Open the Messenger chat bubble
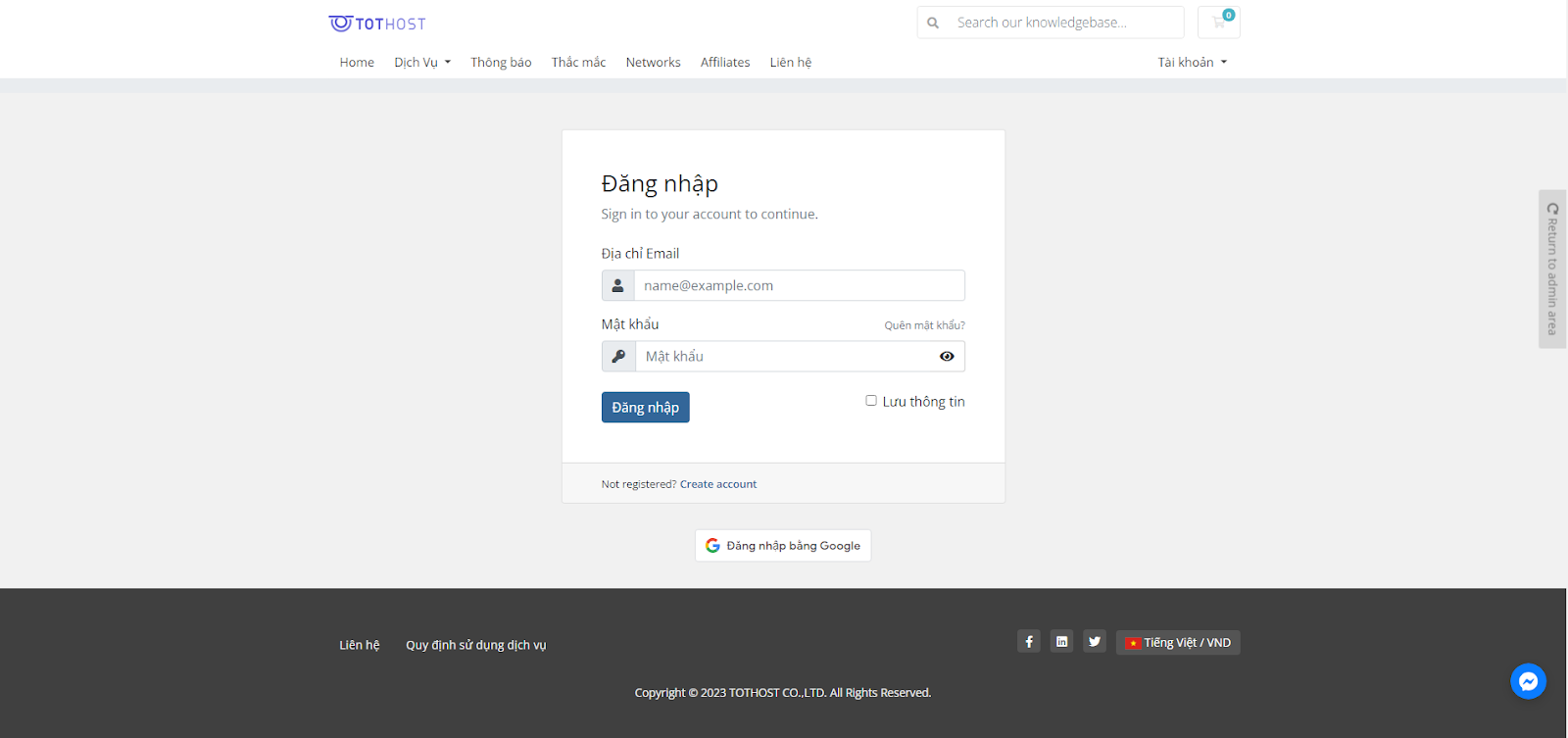1568x738 pixels. click(x=1528, y=681)
